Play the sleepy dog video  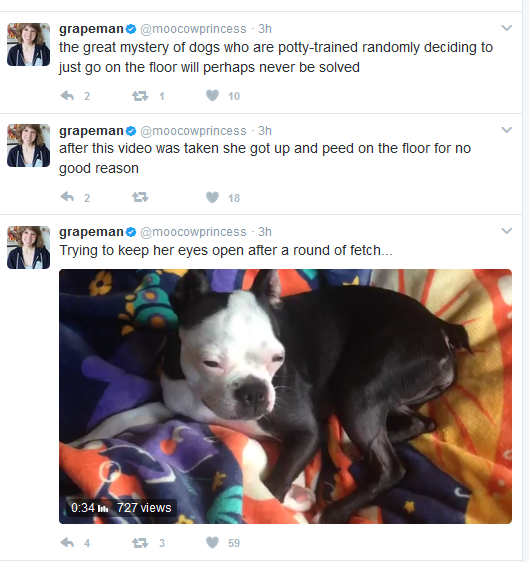point(285,396)
